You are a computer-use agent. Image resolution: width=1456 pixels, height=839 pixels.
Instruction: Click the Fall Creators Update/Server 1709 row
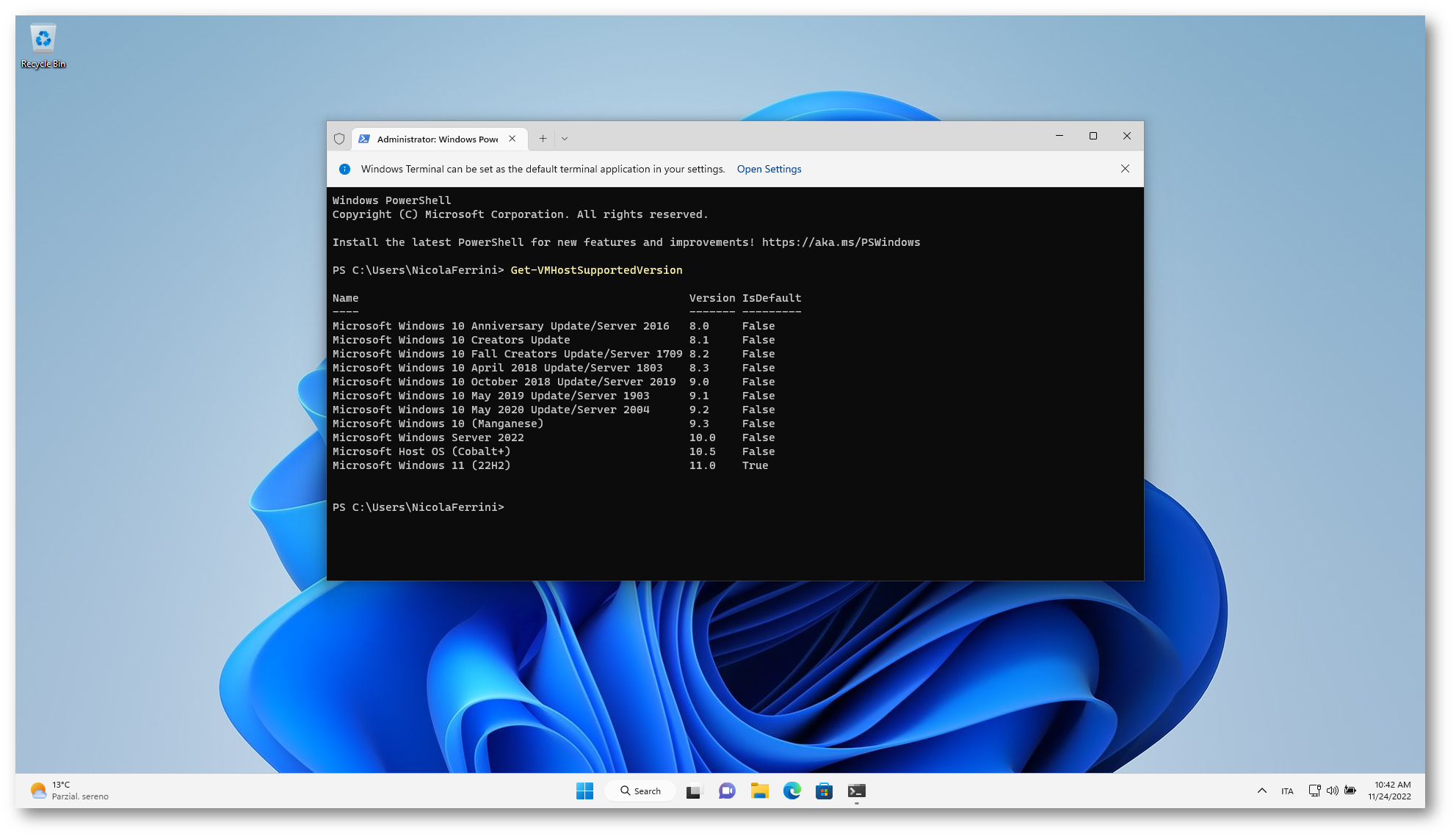[x=554, y=354]
